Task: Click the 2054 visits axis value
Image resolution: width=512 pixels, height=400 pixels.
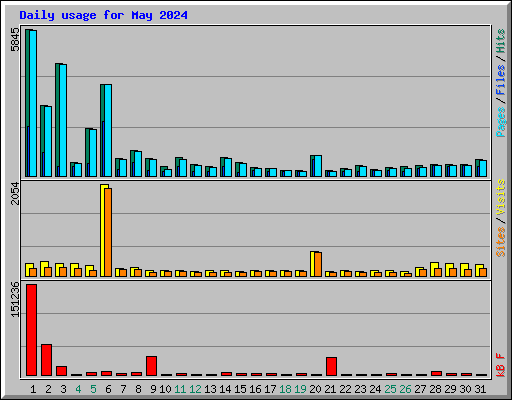Action: pos(15,194)
